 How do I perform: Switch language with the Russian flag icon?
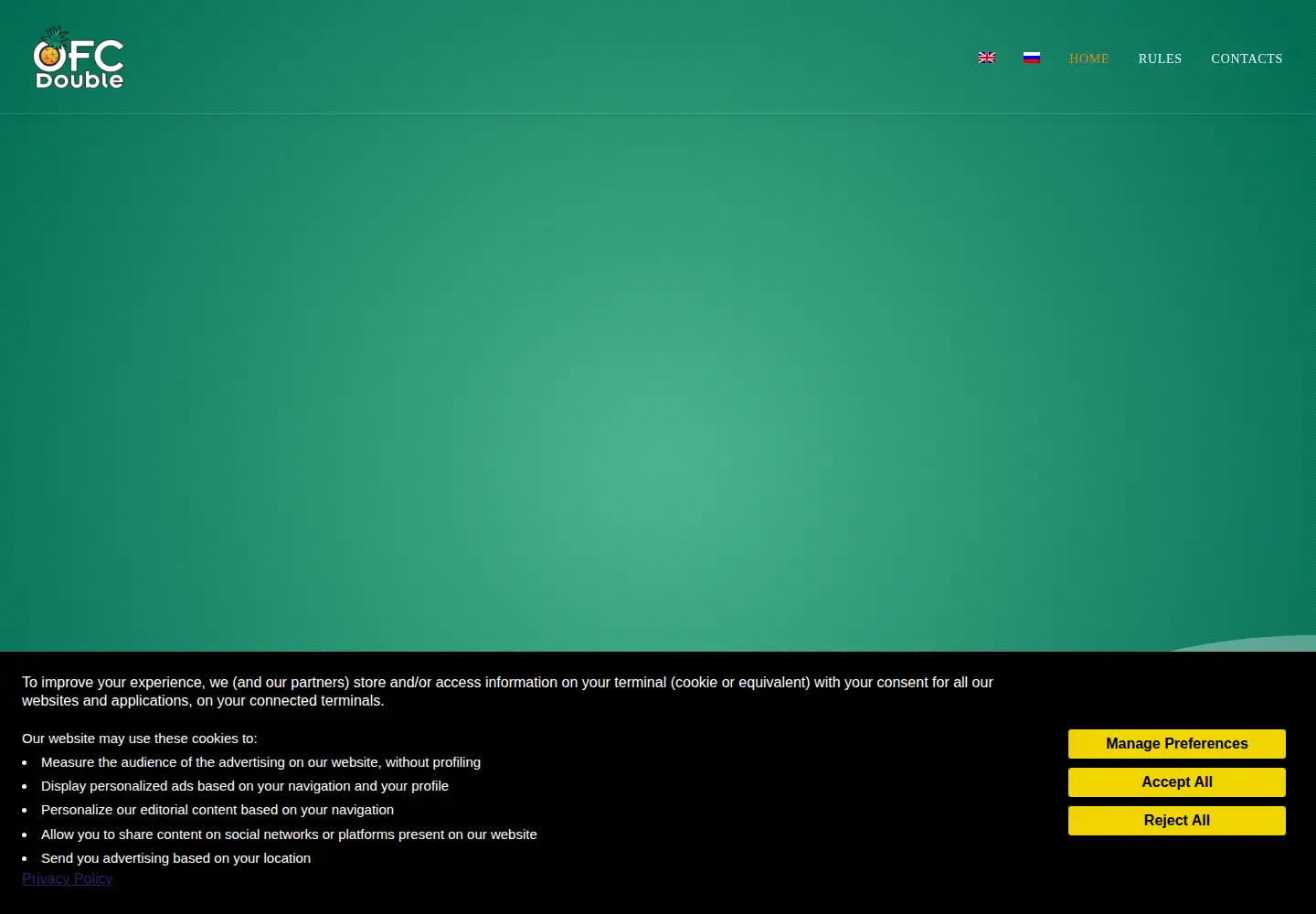coord(1032,58)
